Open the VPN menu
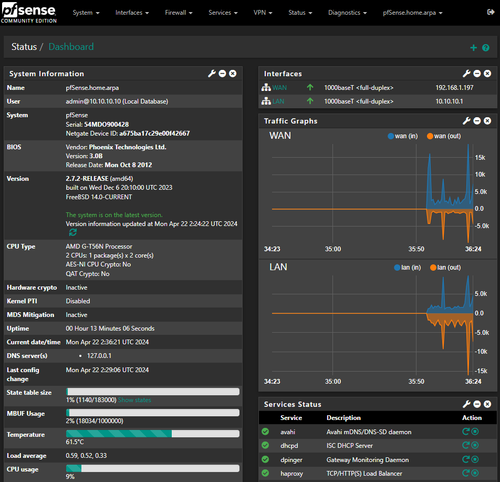This screenshot has height=482, width=500. coord(263,13)
